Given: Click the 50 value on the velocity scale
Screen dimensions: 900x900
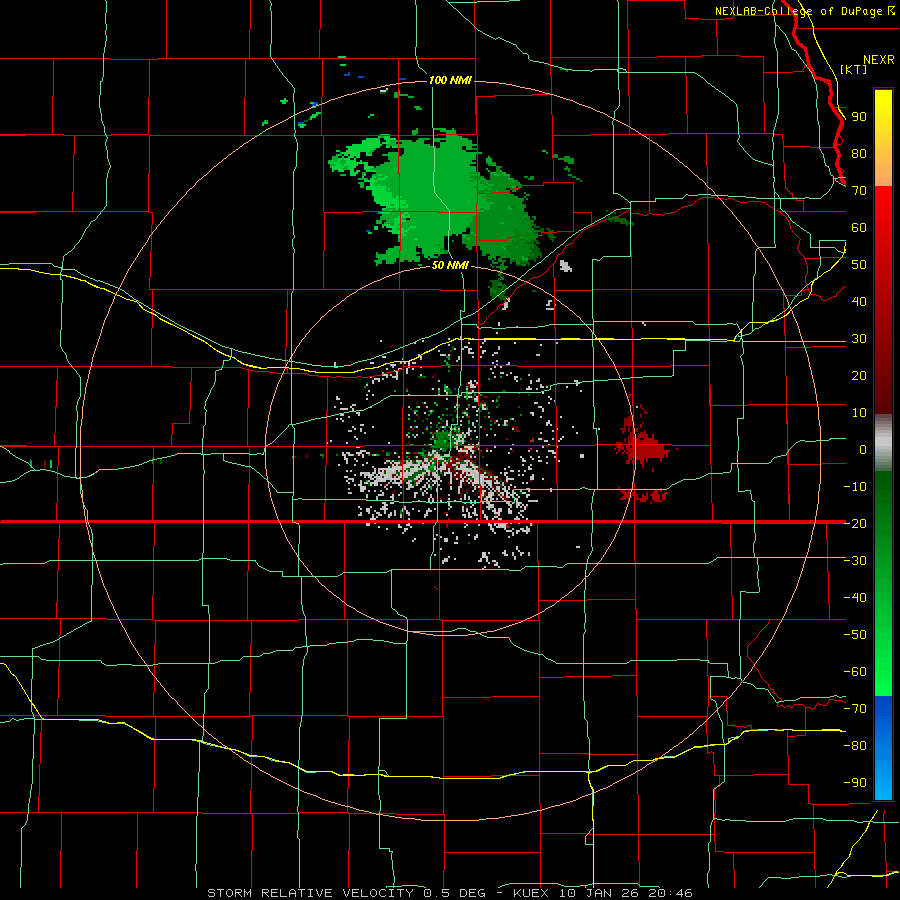Looking at the screenshot, I should coord(859,265).
